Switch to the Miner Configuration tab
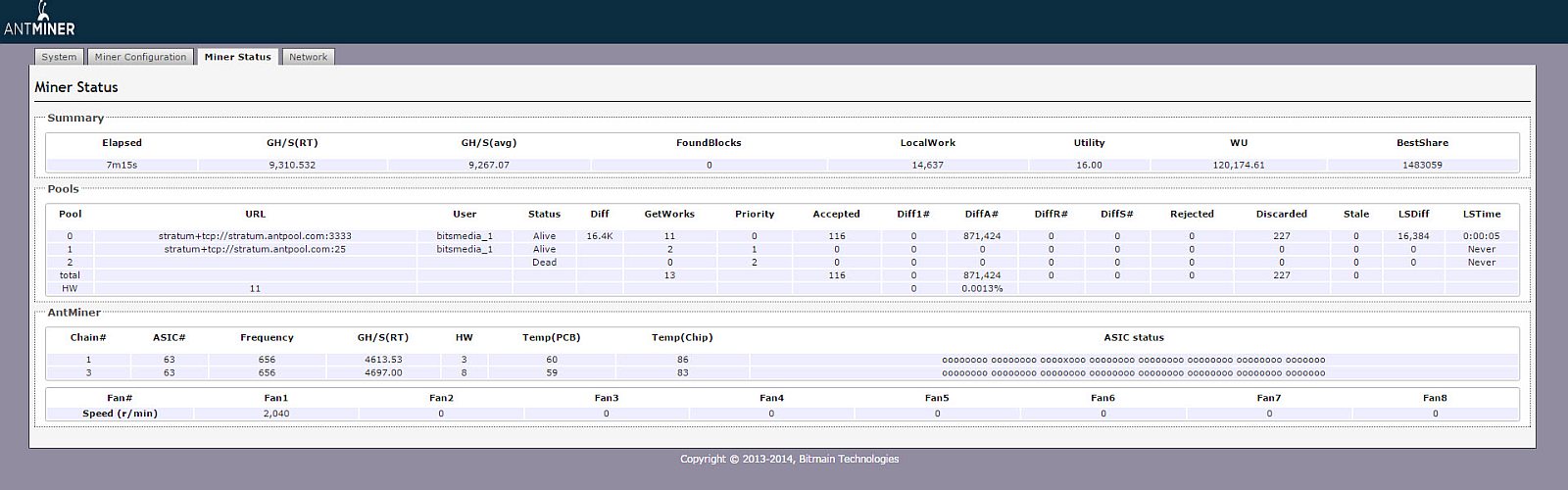This screenshot has width=1568, height=490. [140, 57]
